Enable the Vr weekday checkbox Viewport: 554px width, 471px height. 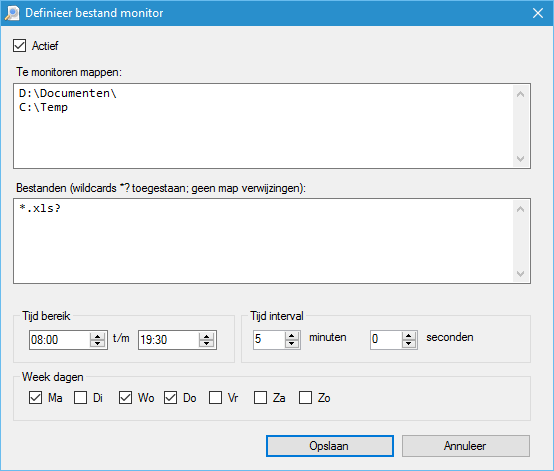coord(216,398)
